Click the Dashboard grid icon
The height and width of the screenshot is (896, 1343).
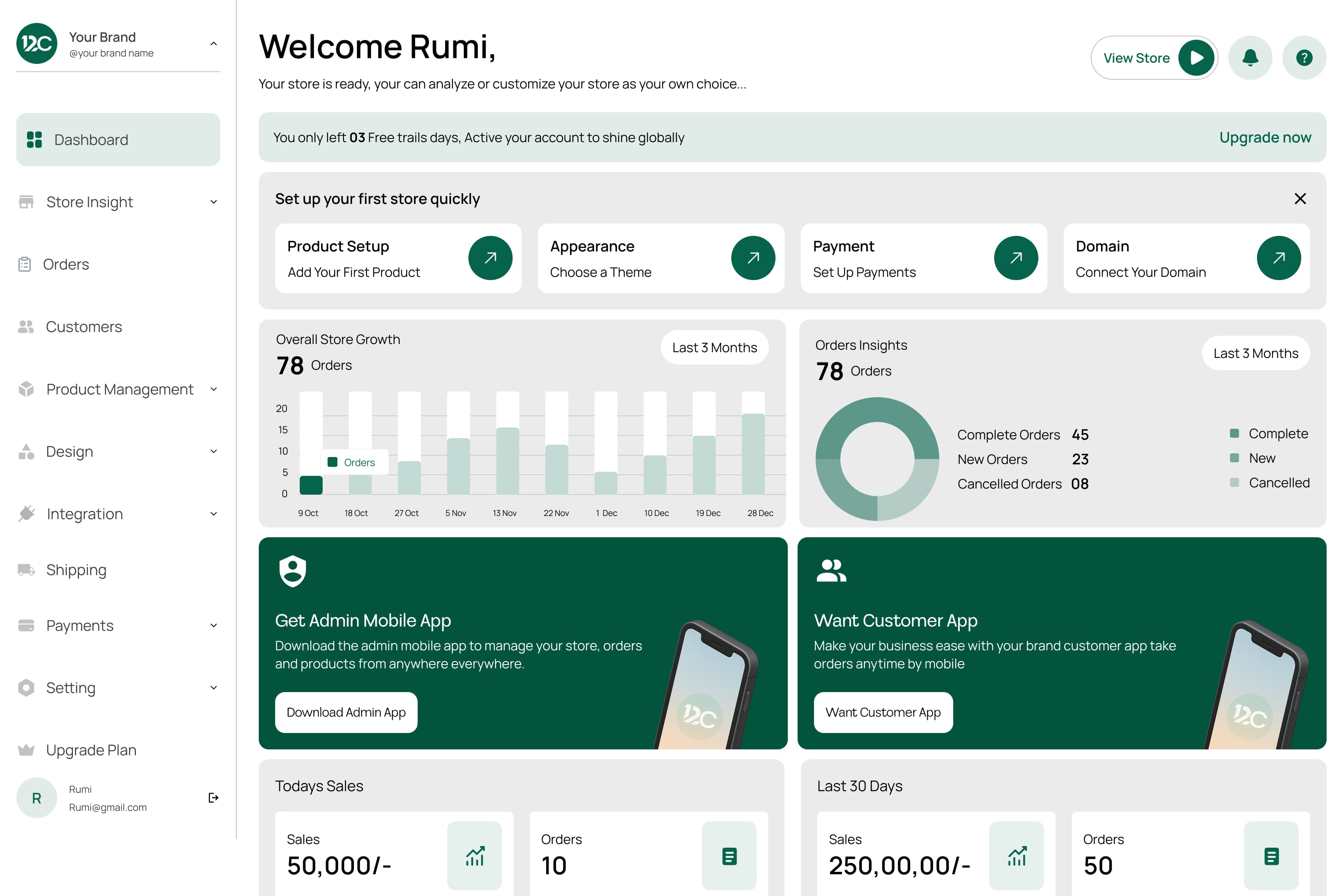pyautogui.click(x=34, y=139)
